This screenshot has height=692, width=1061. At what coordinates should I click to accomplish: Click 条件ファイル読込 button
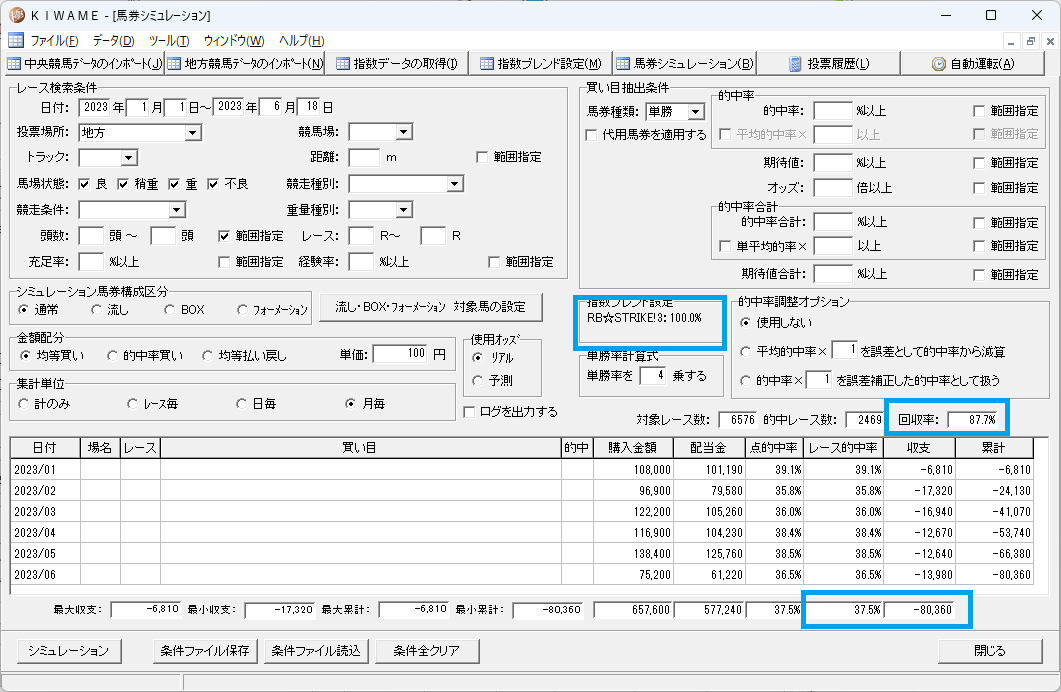pos(316,651)
